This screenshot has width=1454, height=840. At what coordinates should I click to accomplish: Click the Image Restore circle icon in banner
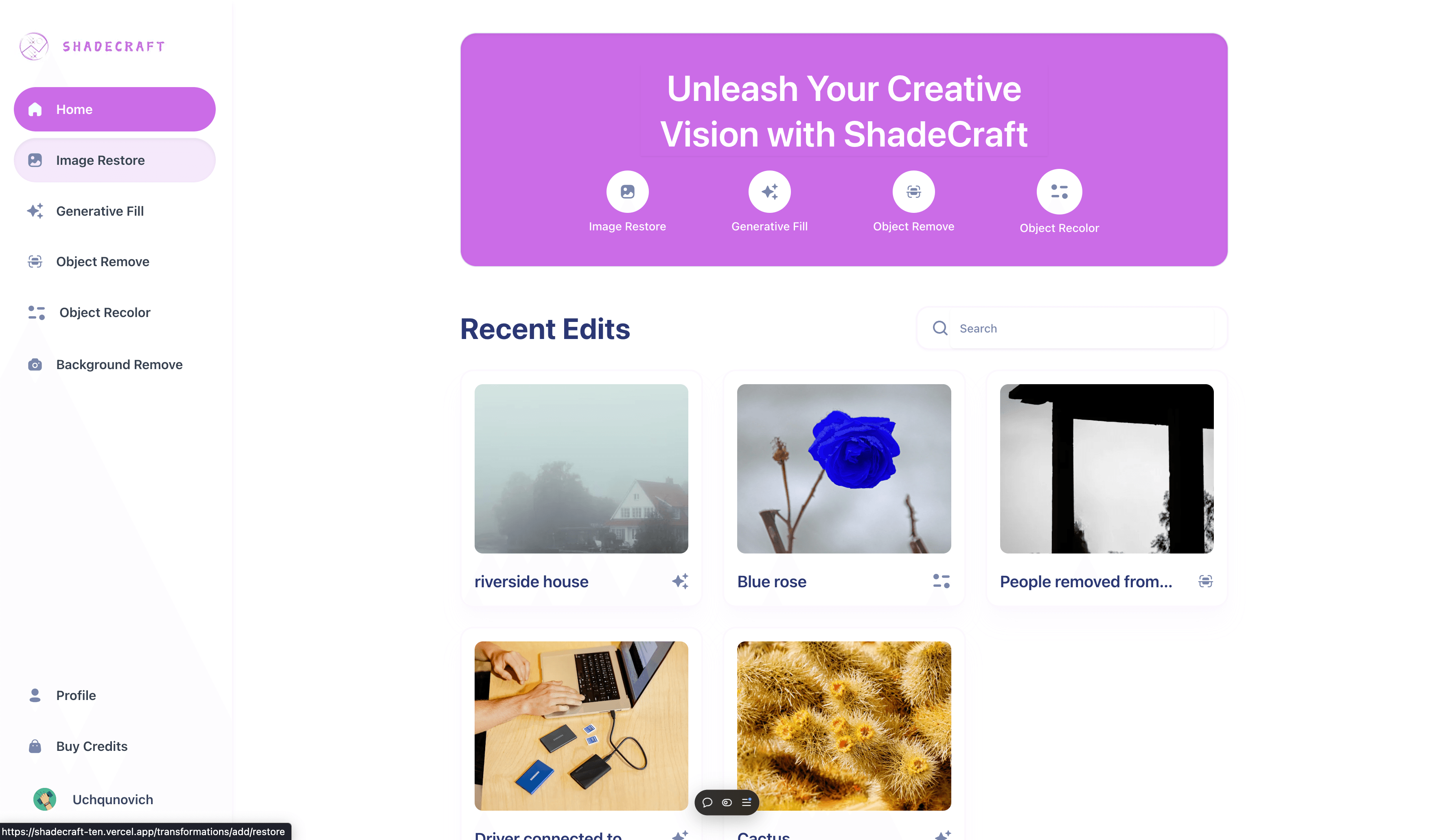click(x=627, y=192)
